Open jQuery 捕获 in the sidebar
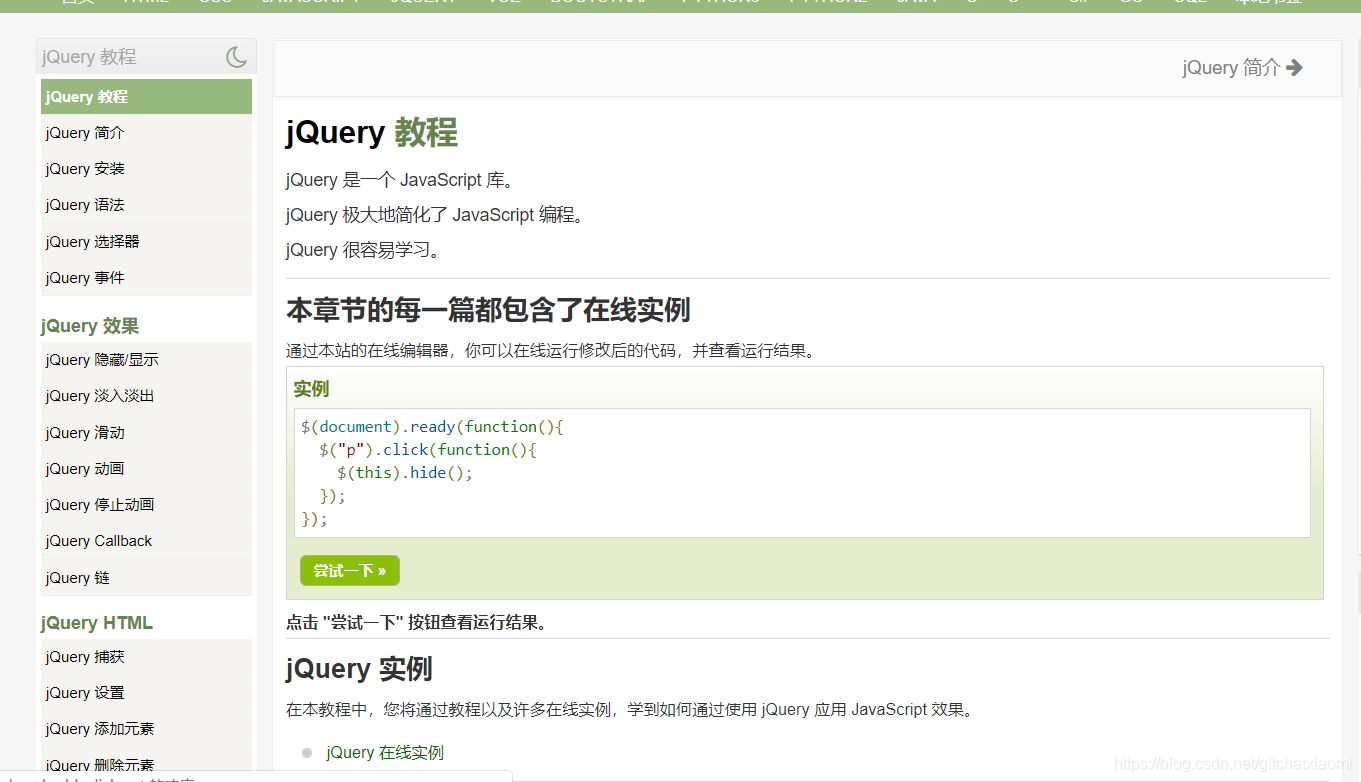This screenshot has height=782, width=1361. click(146, 657)
